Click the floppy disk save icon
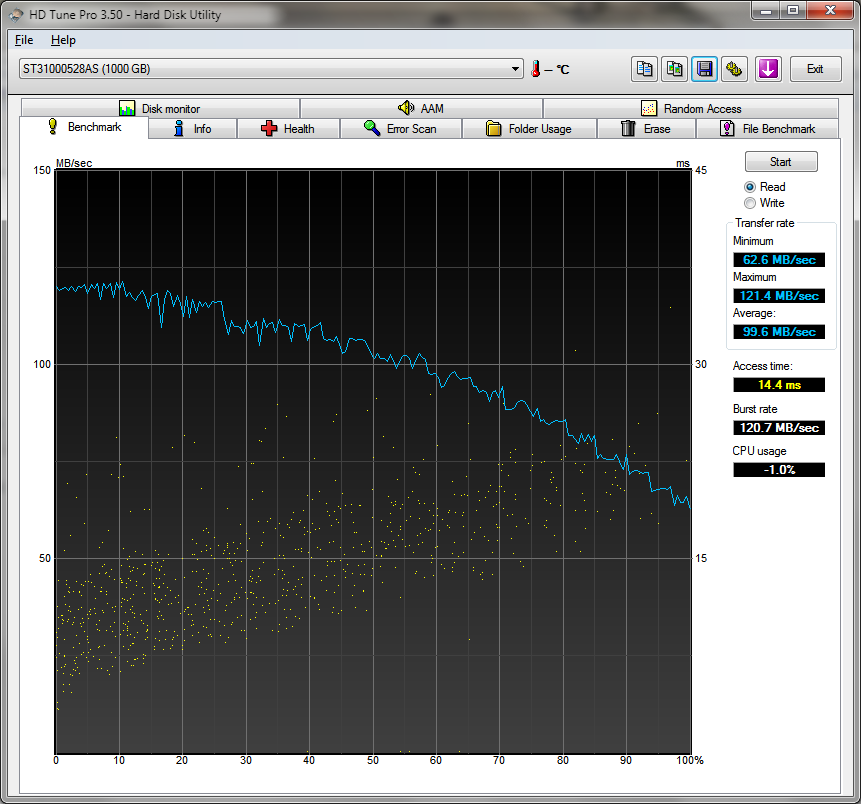This screenshot has height=804, width=861. point(705,69)
